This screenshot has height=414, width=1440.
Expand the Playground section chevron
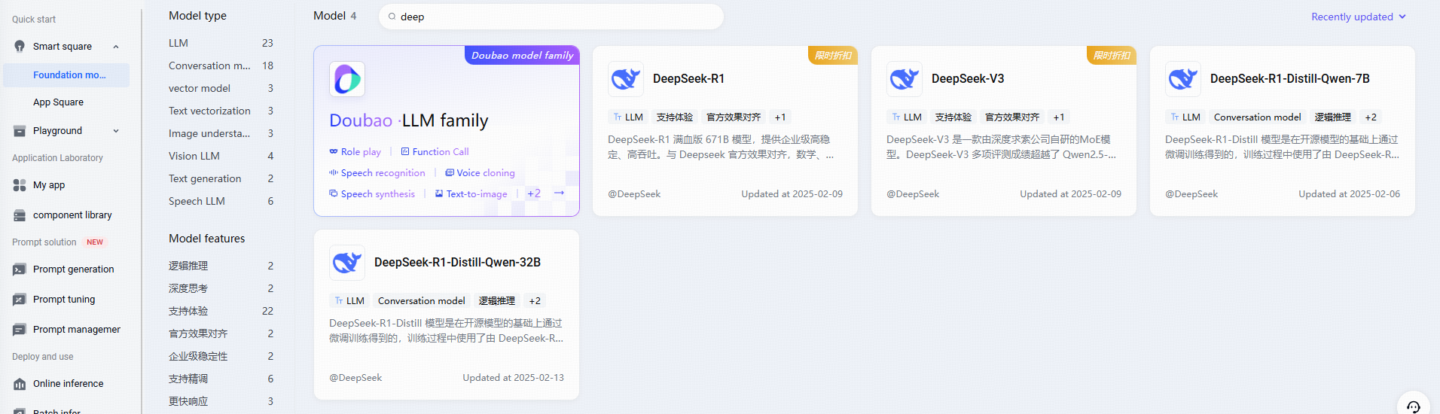(116, 131)
